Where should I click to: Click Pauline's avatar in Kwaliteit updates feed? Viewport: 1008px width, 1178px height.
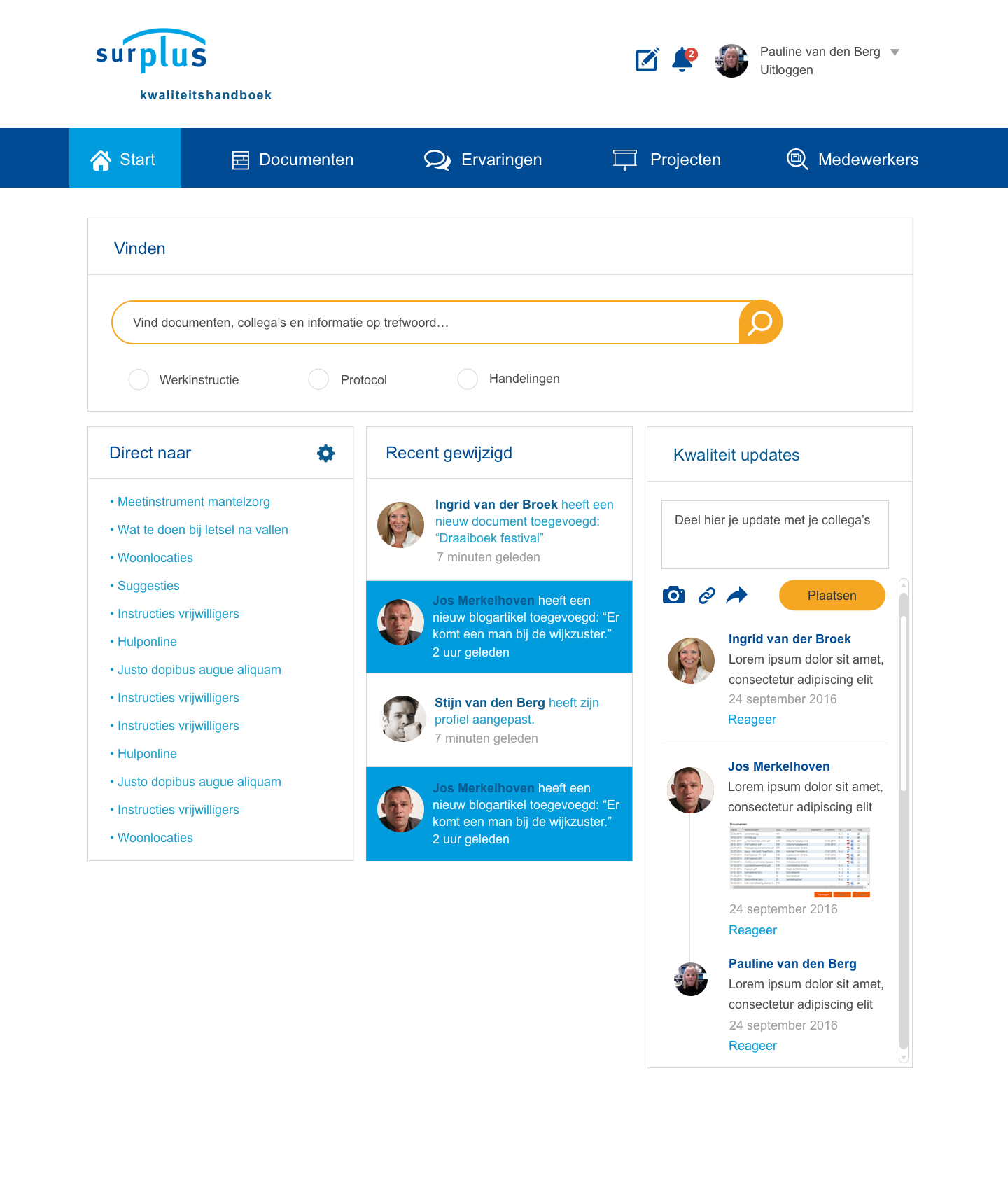tap(691, 979)
